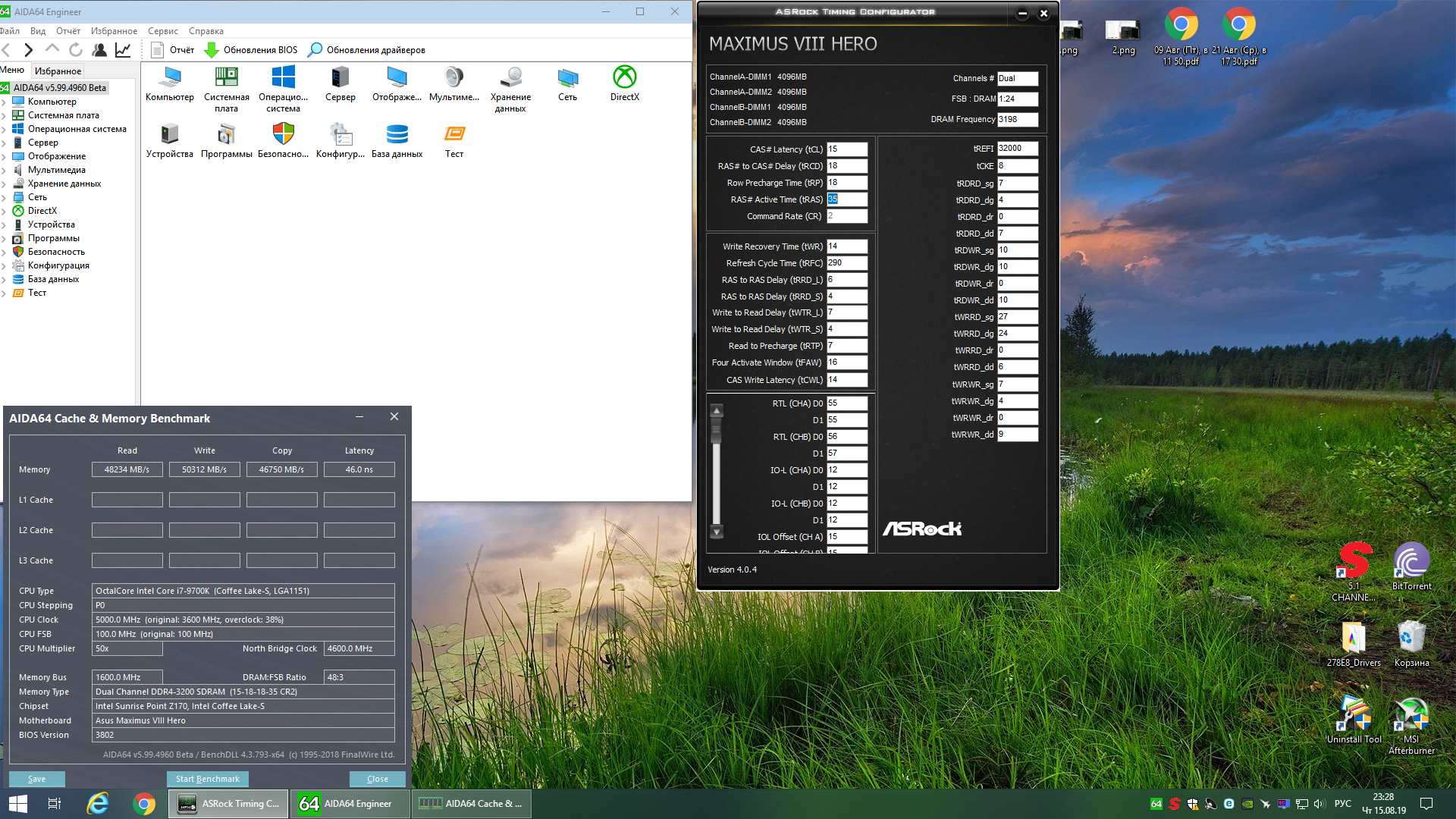Image resolution: width=1456 pixels, height=819 pixels.
Task: Click the tREFI value field
Action: [1017, 149]
